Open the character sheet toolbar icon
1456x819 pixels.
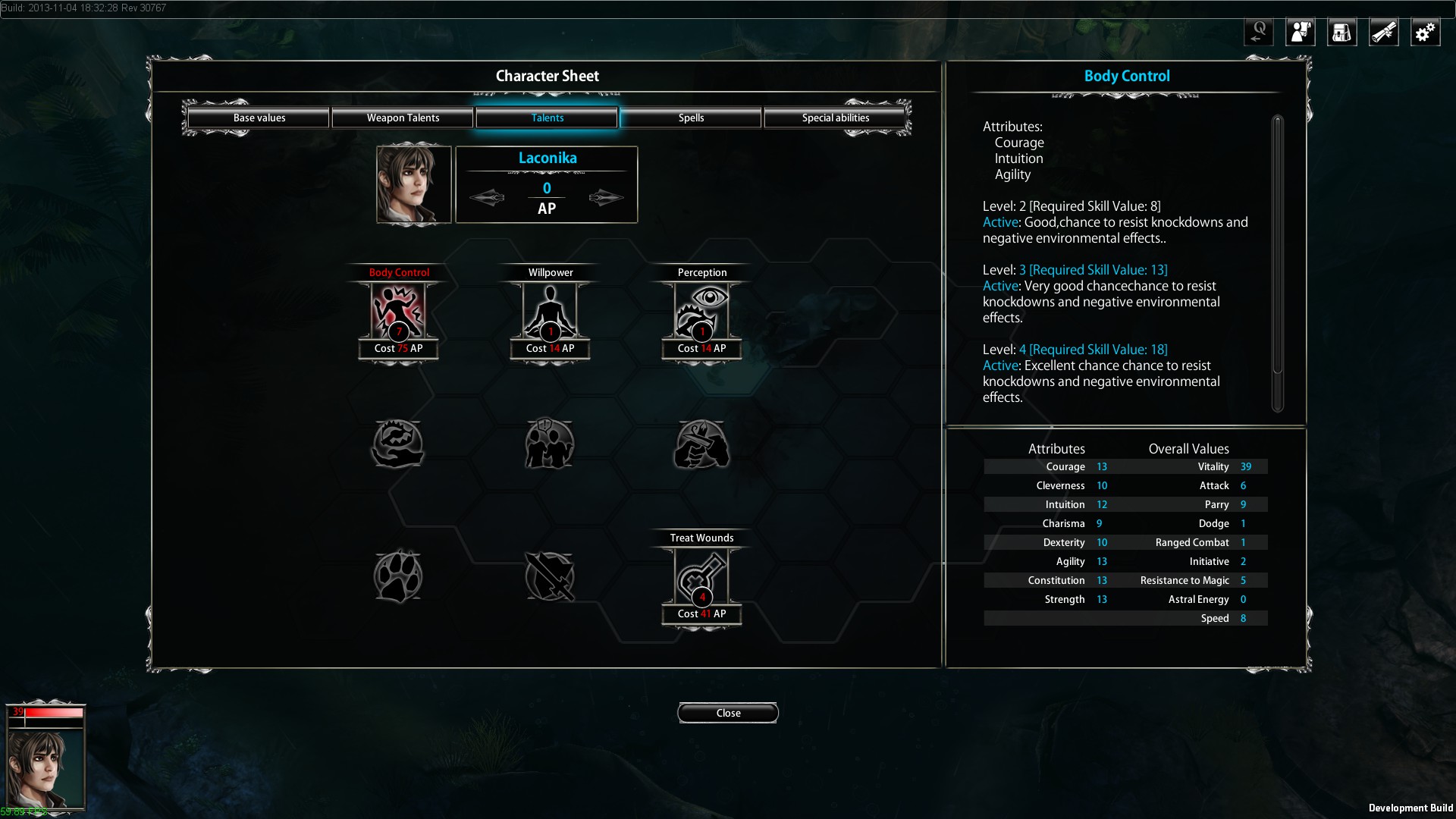[x=1300, y=32]
